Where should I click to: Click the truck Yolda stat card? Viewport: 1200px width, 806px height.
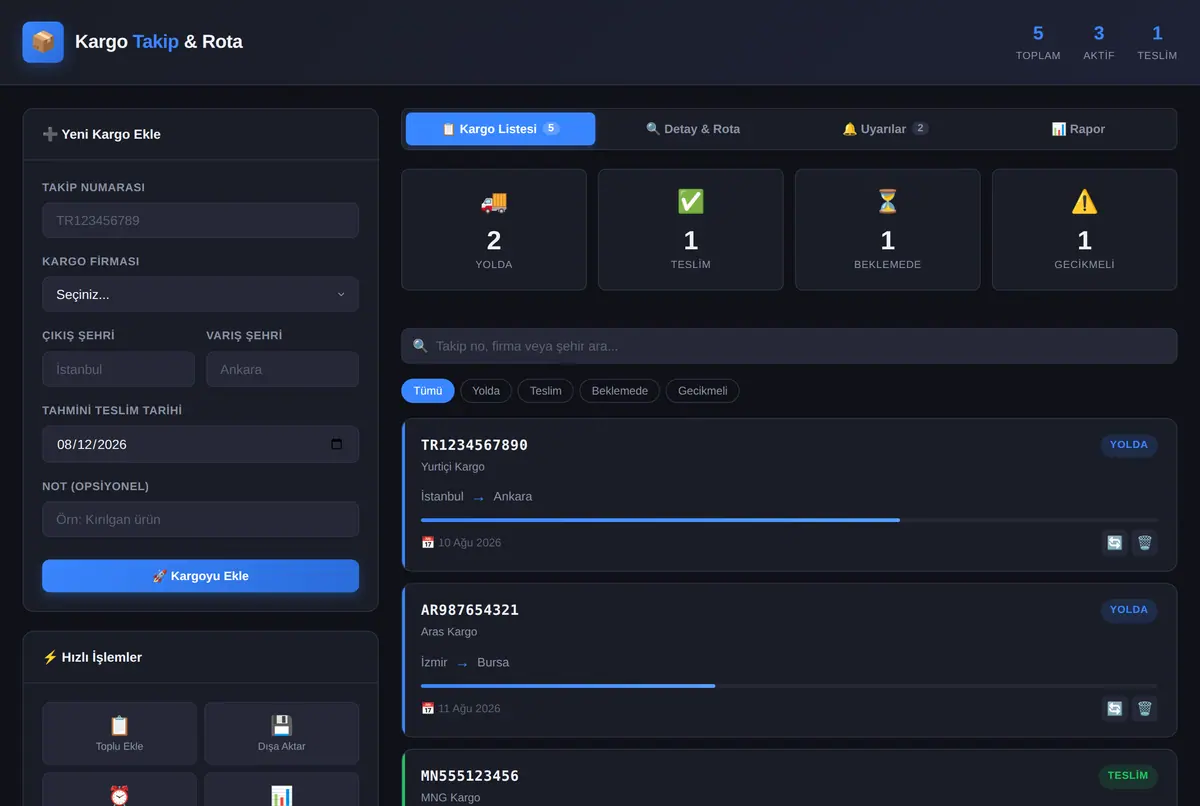click(494, 229)
